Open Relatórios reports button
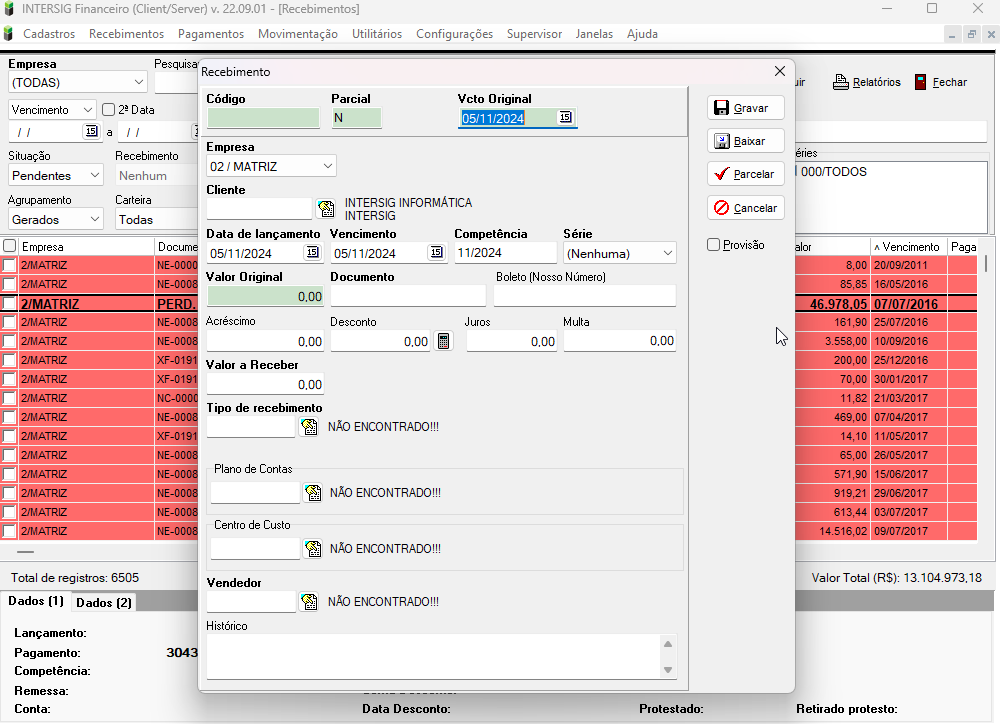The height and width of the screenshot is (724, 1000). tap(867, 82)
